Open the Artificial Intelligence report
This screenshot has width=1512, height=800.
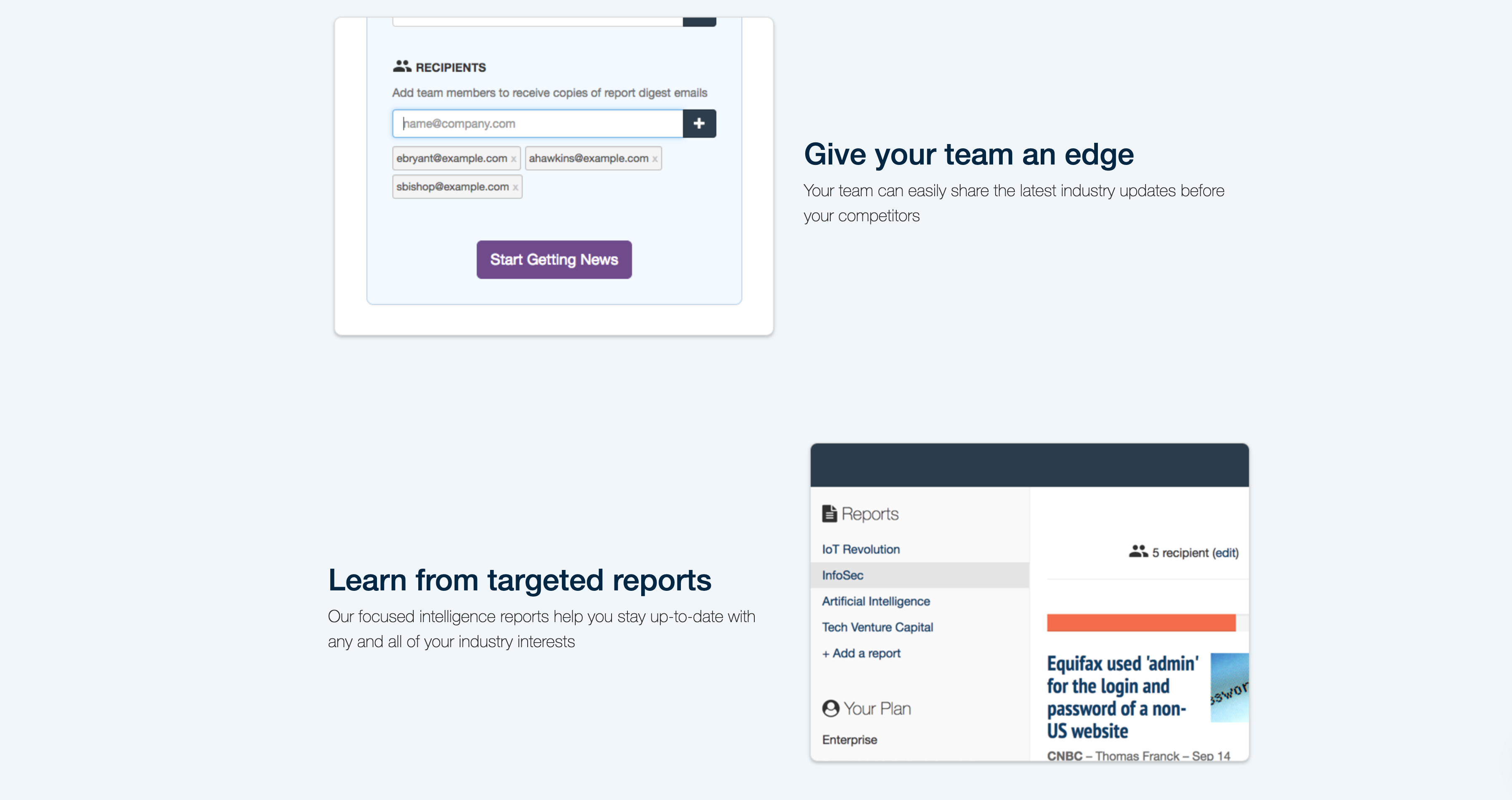click(x=876, y=601)
